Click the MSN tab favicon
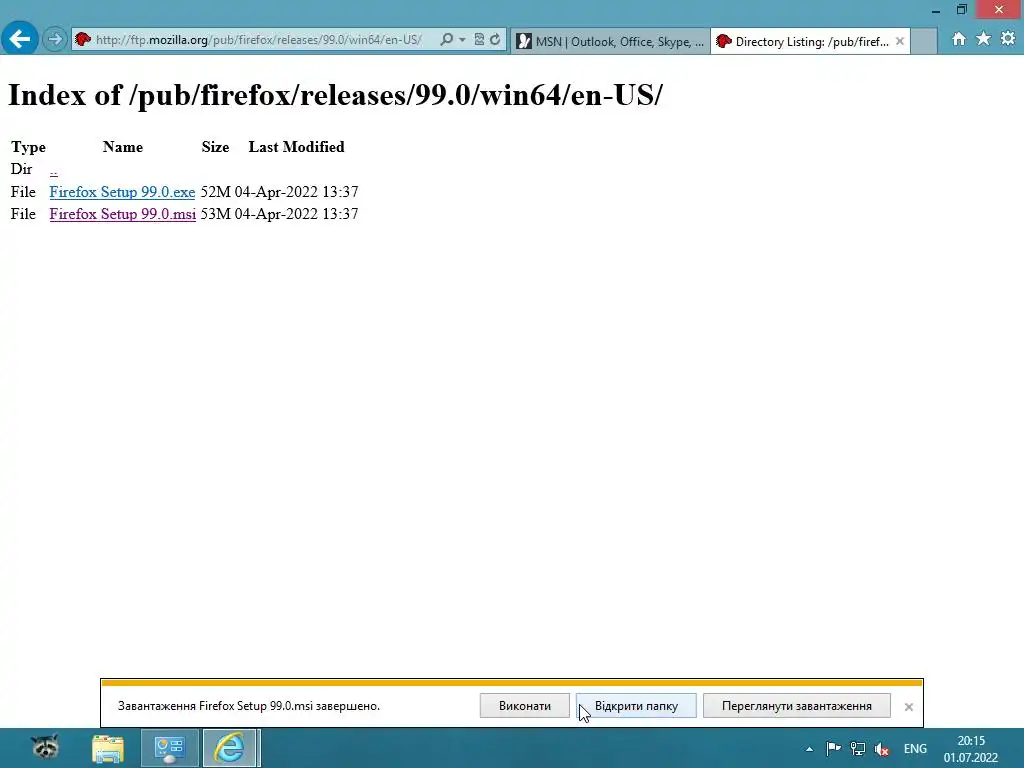The width and height of the screenshot is (1024, 768). click(x=524, y=41)
